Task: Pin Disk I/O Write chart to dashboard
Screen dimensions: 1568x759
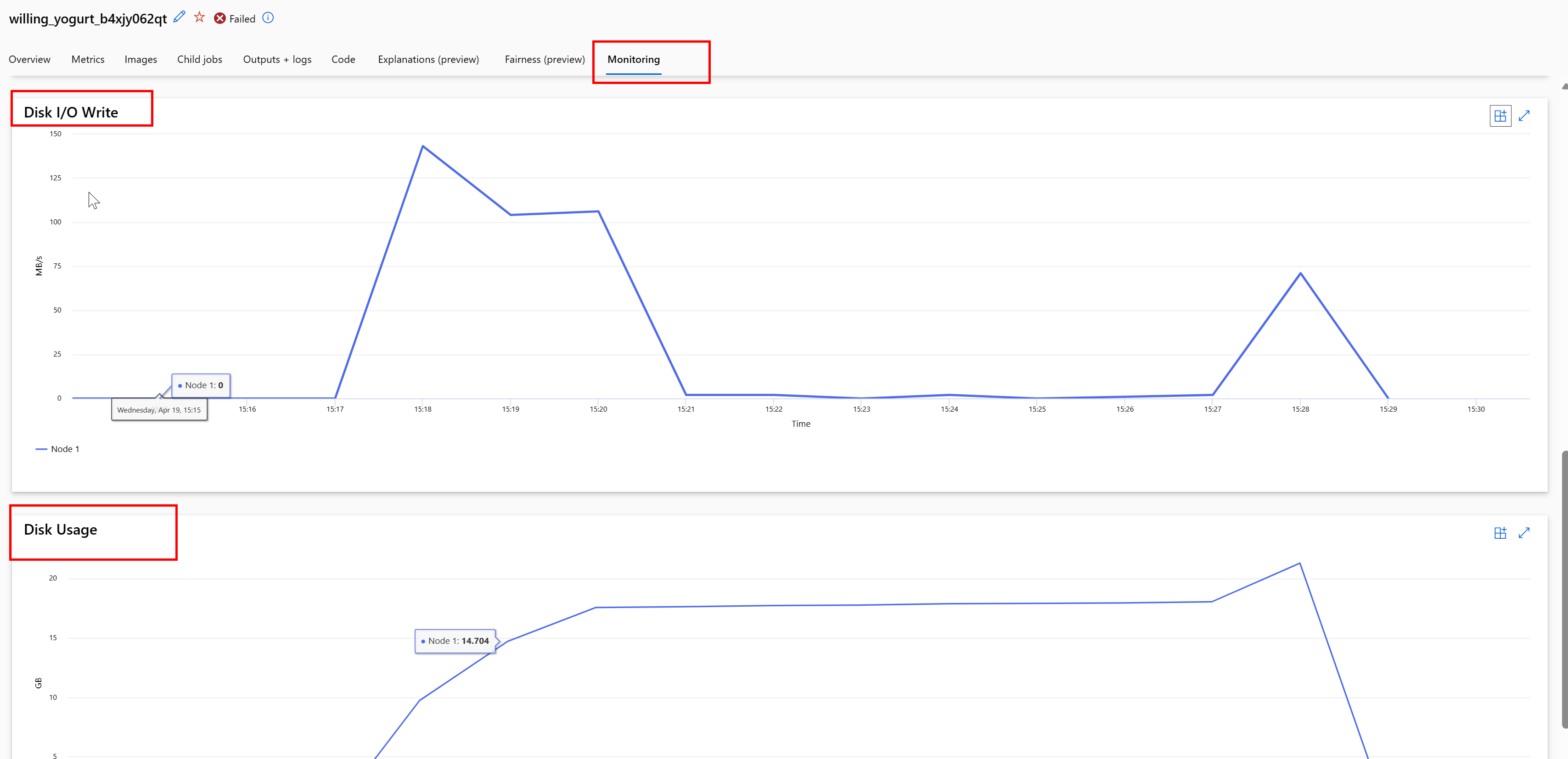Action: coord(1500,116)
